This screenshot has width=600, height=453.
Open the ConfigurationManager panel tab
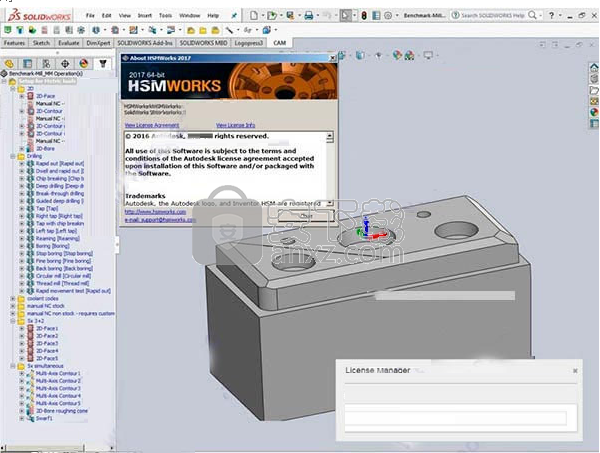pyautogui.click(x=46, y=64)
